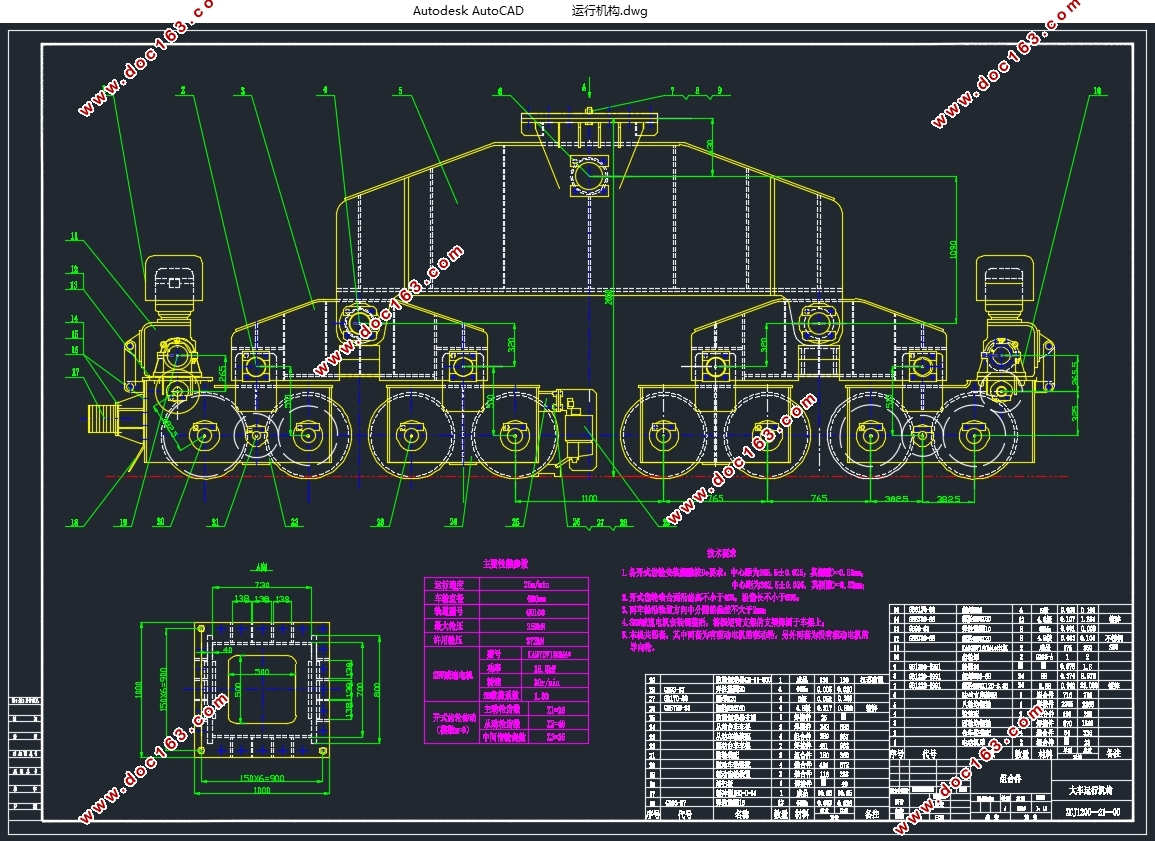This screenshot has height=841, width=1155.
Task: Select part callout number 5 at top
Action: click(x=400, y=91)
